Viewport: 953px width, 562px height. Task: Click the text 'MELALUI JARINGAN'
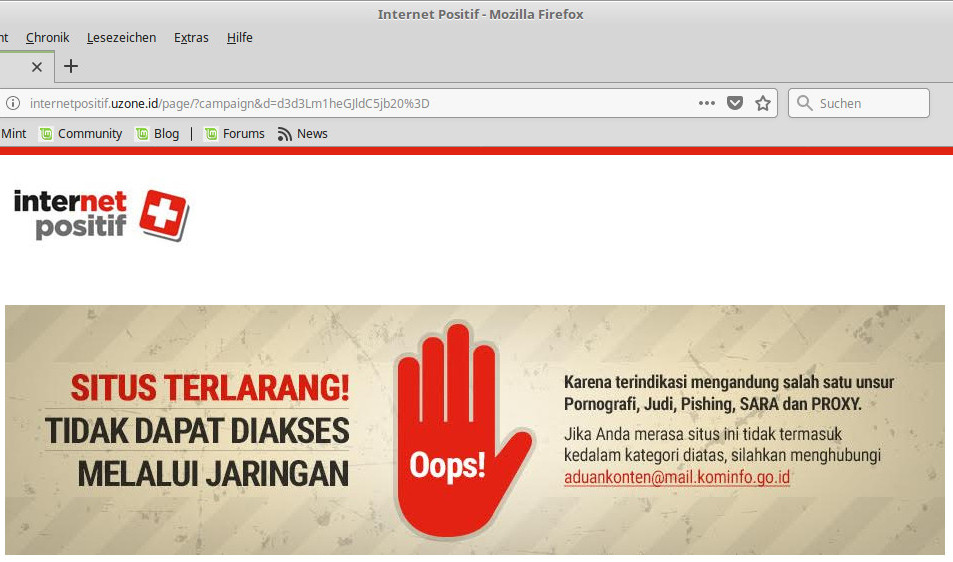(213, 474)
